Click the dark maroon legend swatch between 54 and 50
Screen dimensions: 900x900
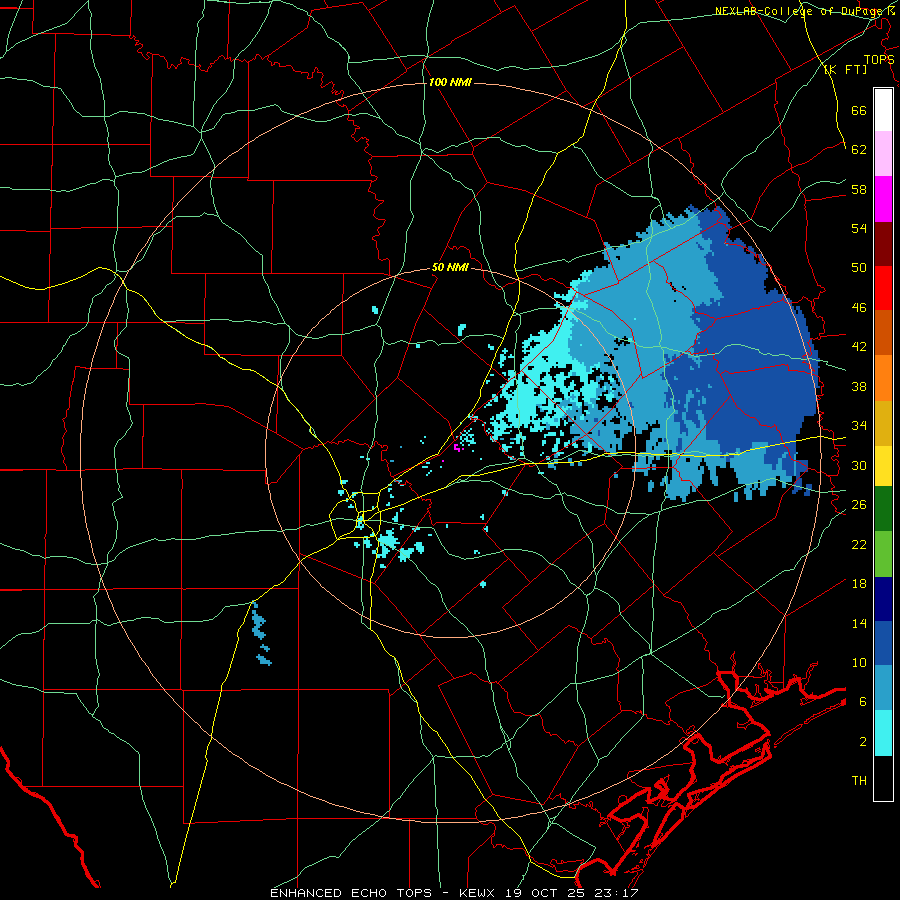pos(883,244)
